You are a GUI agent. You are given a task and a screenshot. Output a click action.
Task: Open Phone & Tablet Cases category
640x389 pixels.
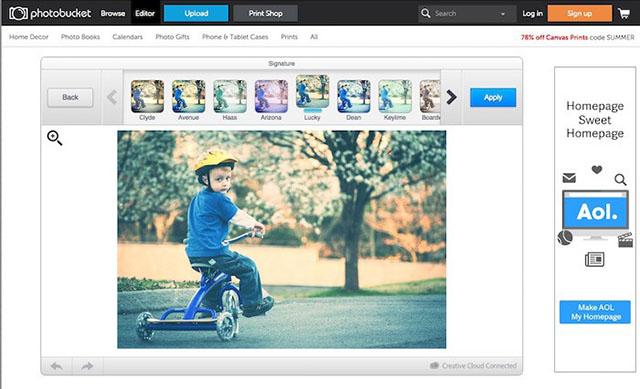click(x=235, y=37)
